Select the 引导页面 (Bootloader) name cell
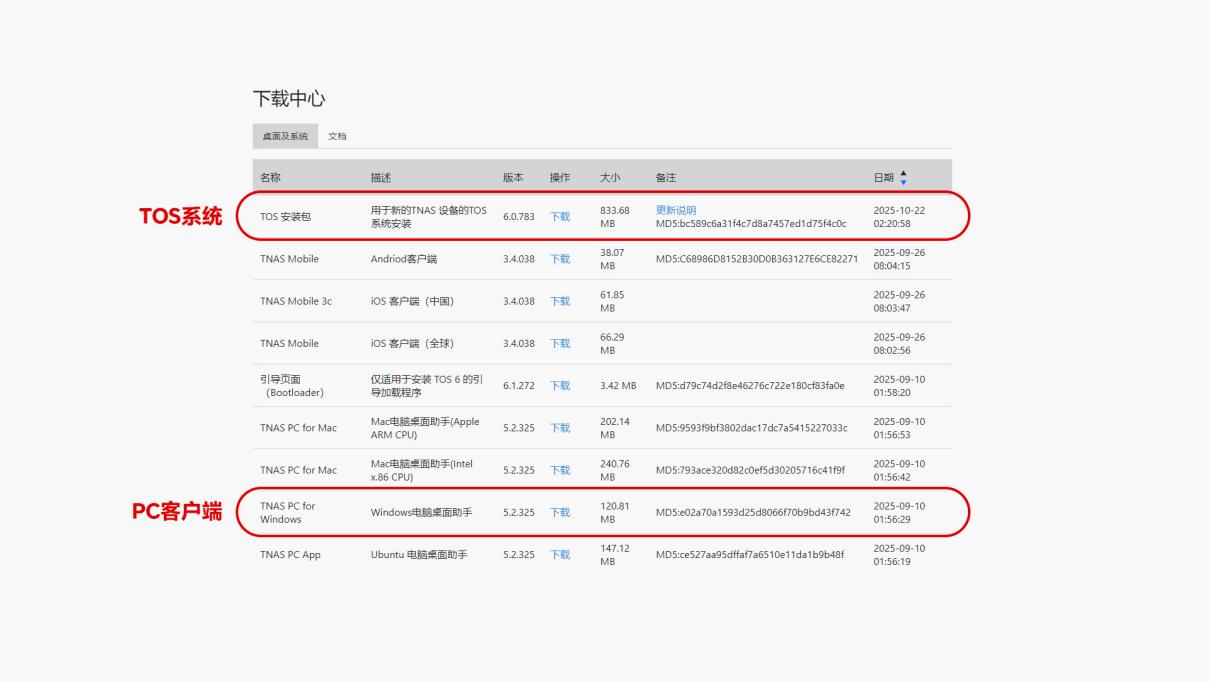 click(292, 385)
